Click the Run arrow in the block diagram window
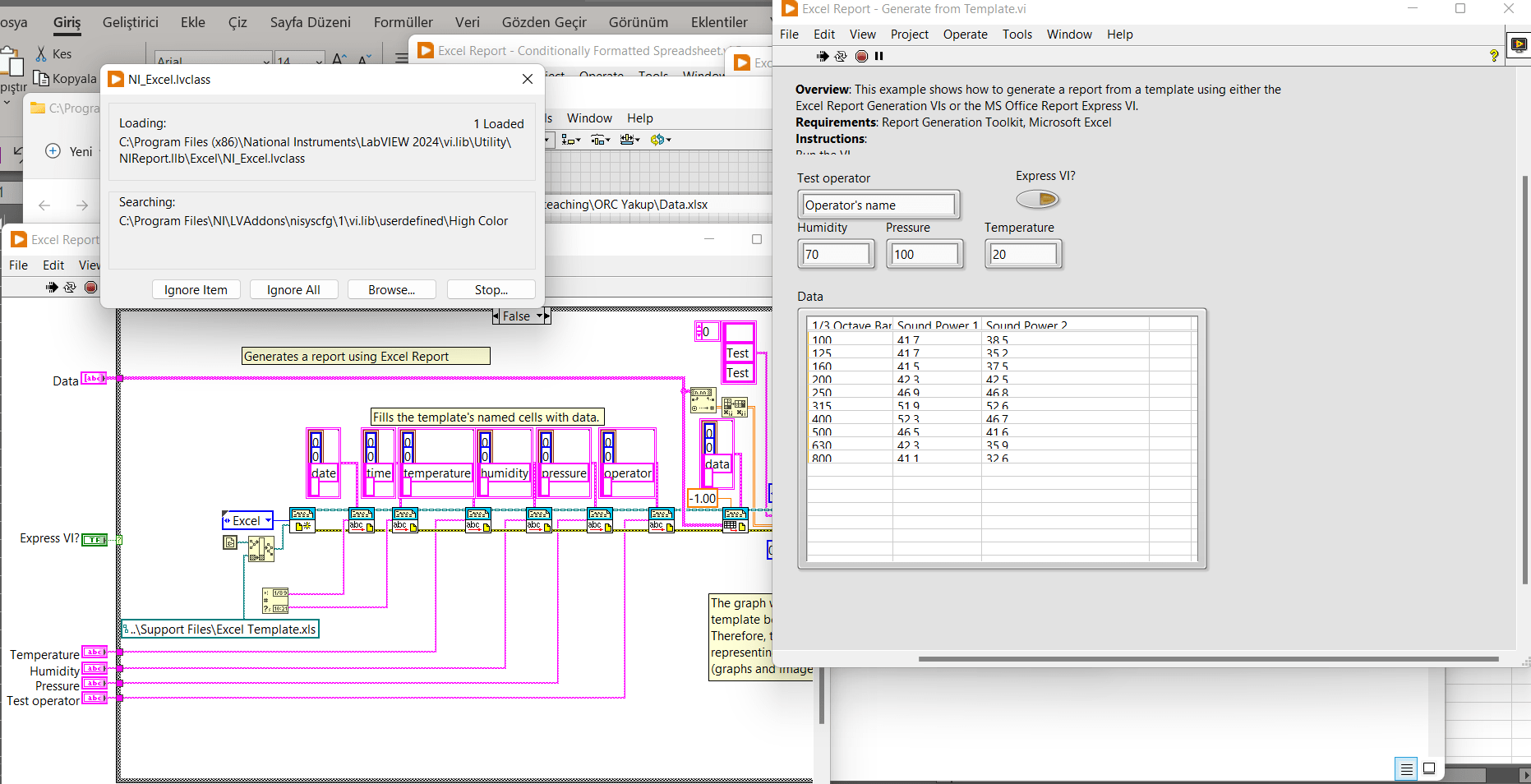 pyautogui.click(x=52, y=287)
